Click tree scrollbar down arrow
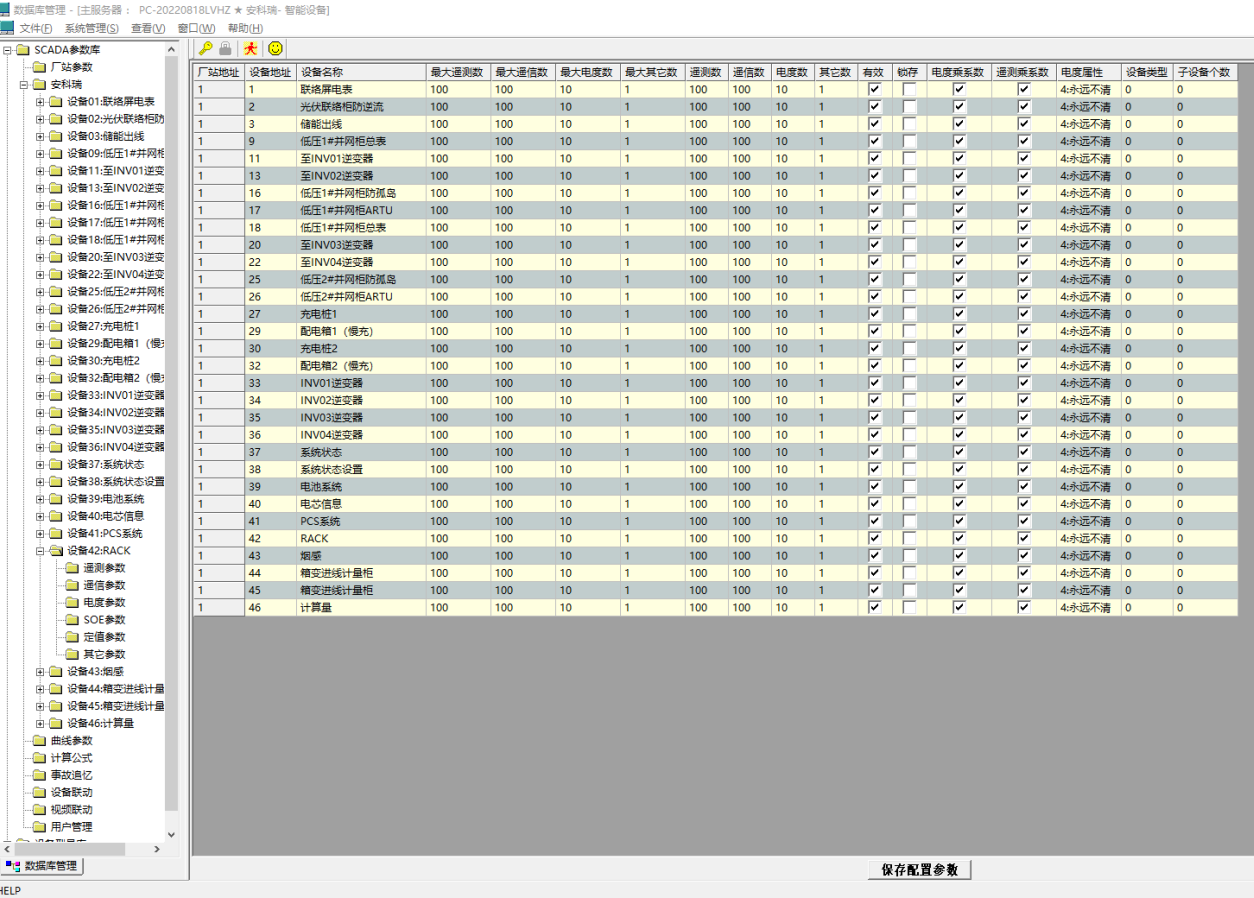 (x=171, y=834)
